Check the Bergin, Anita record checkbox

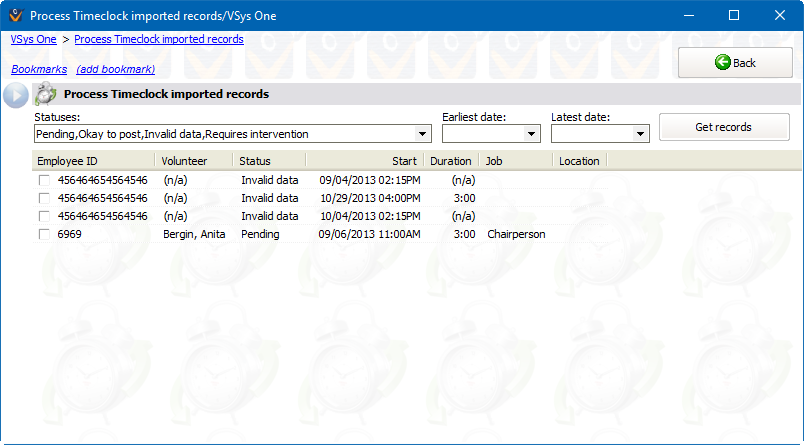(x=44, y=234)
